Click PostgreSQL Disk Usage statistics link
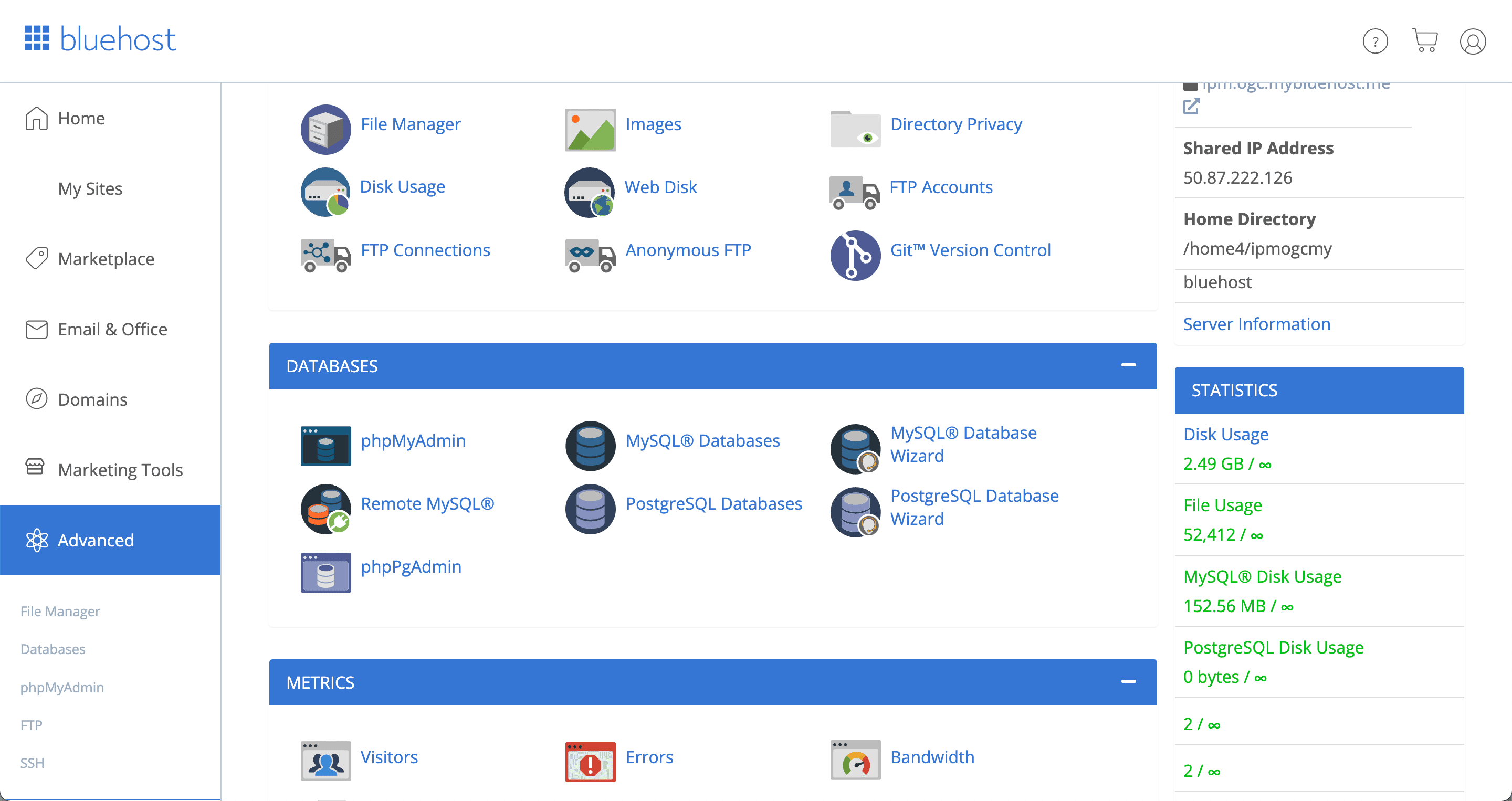Viewport: 1512px width, 801px height. [1273, 647]
